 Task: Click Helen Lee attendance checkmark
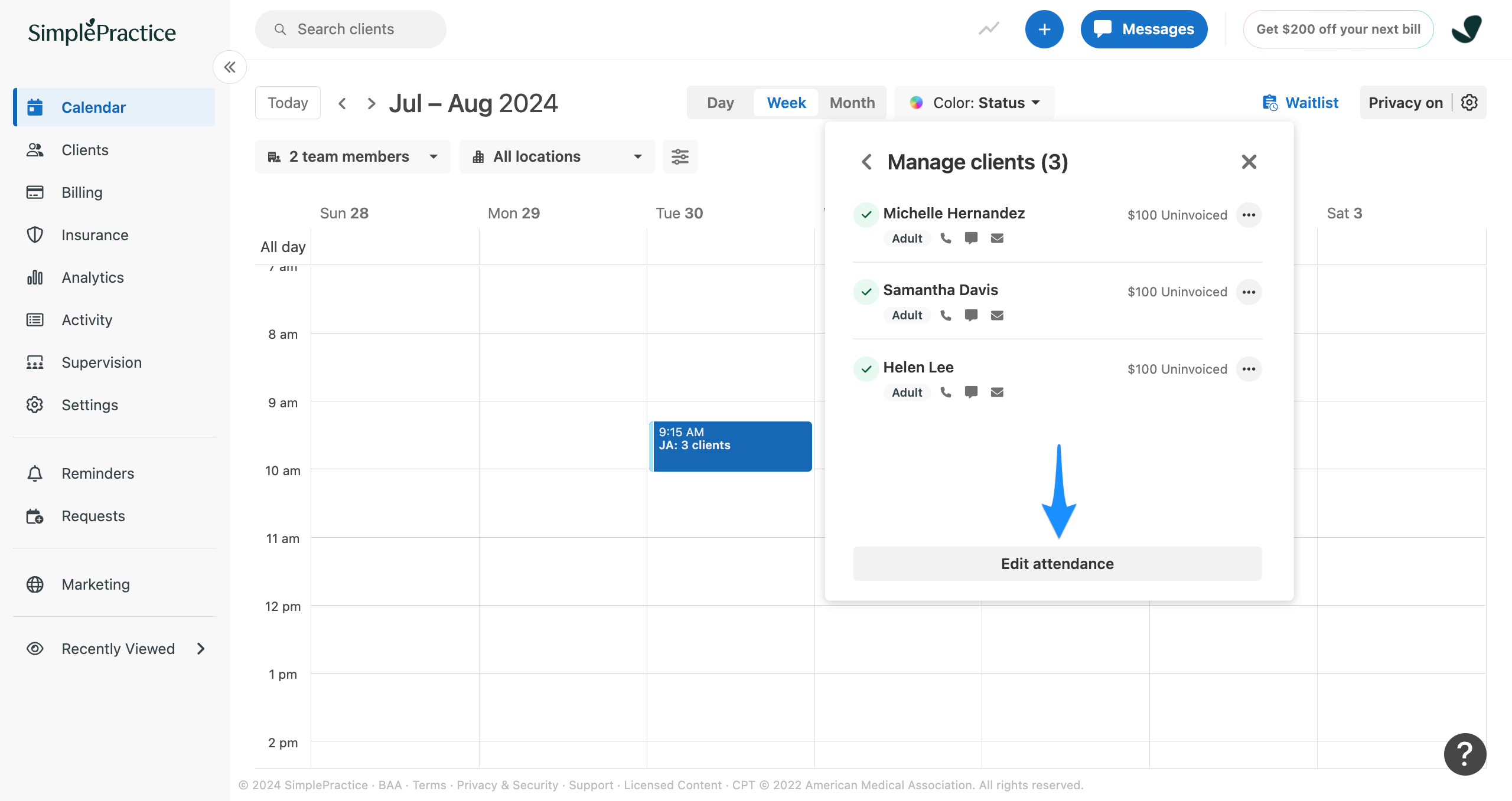[x=866, y=369]
